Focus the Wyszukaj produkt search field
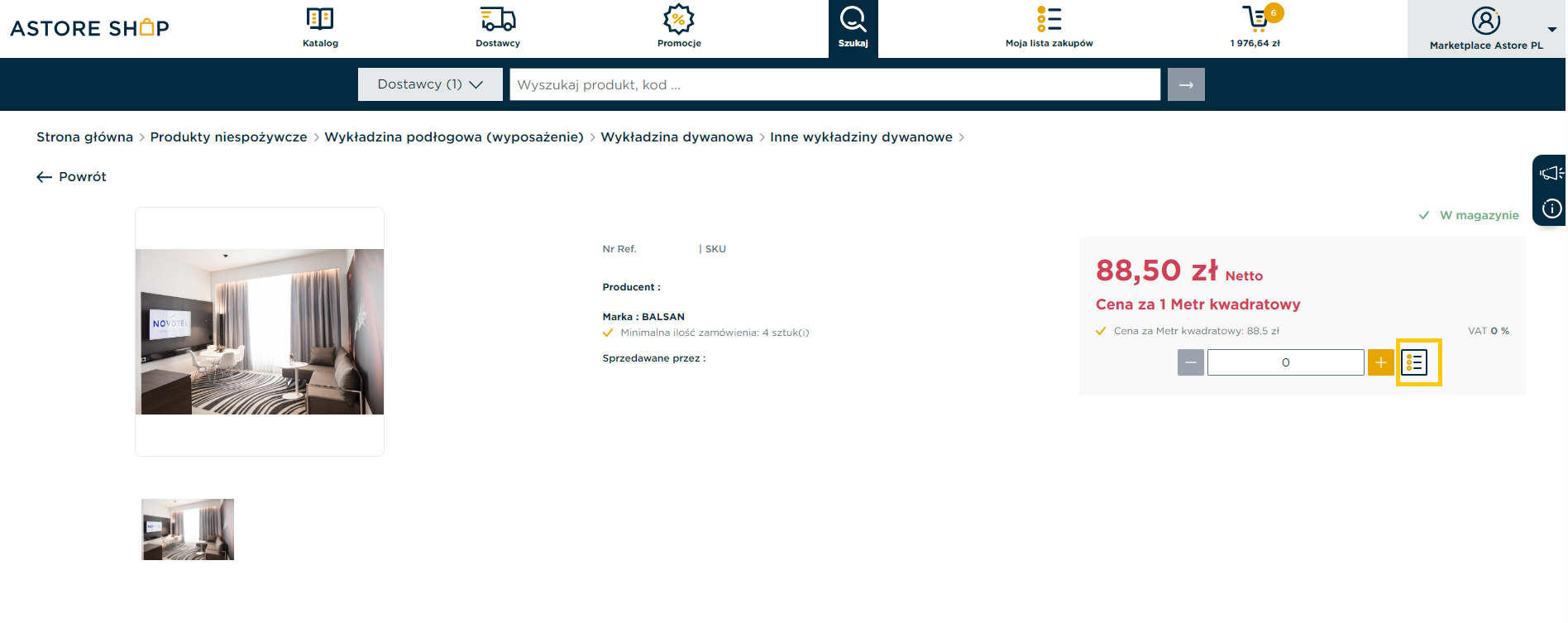The image size is (1568, 623). pyautogui.click(x=834, y=84)
